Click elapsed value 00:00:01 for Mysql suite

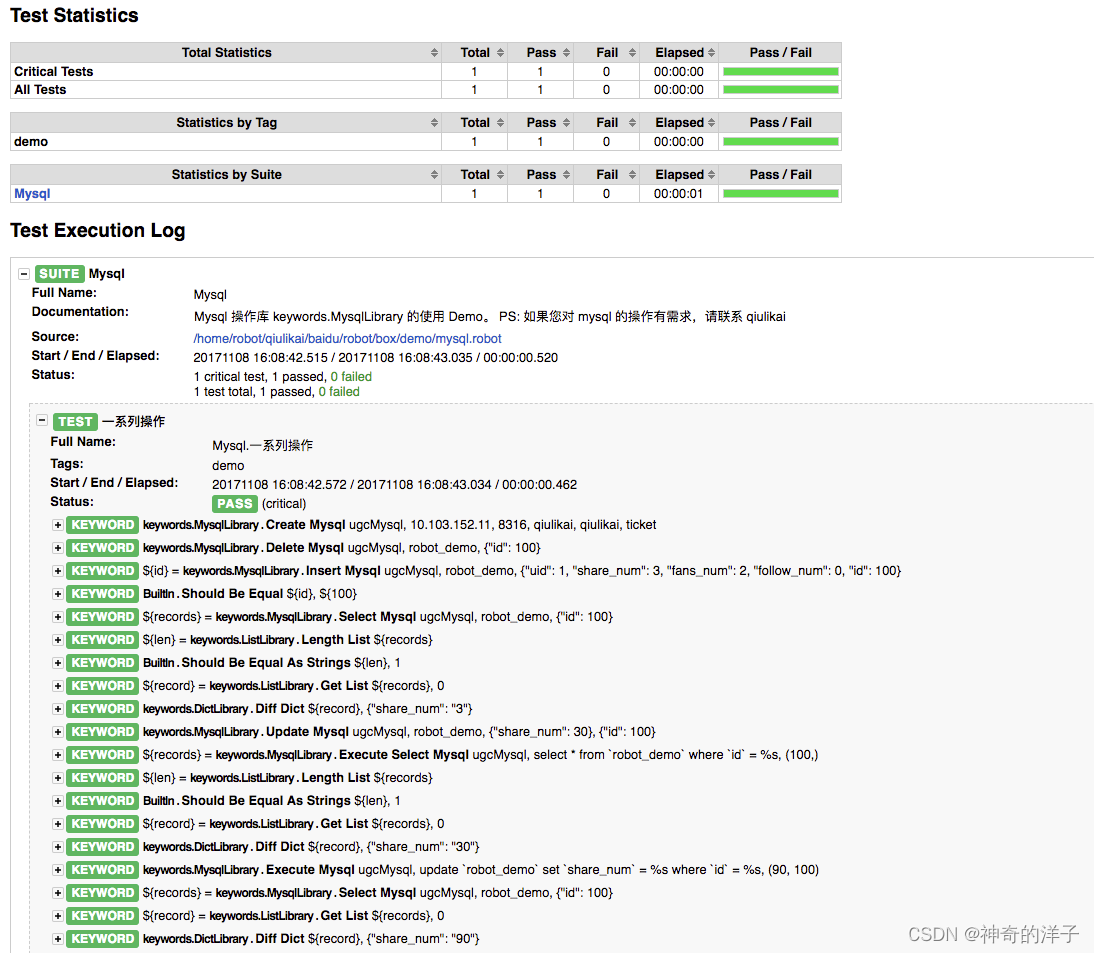678,194
